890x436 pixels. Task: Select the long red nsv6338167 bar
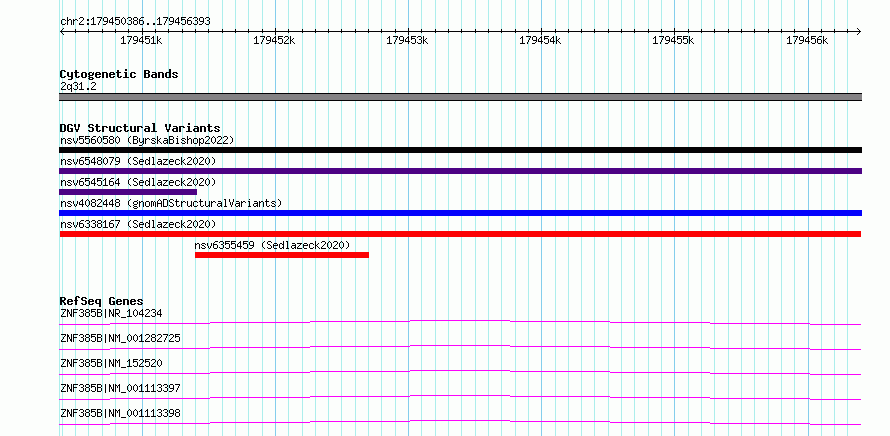pos(460,234)
